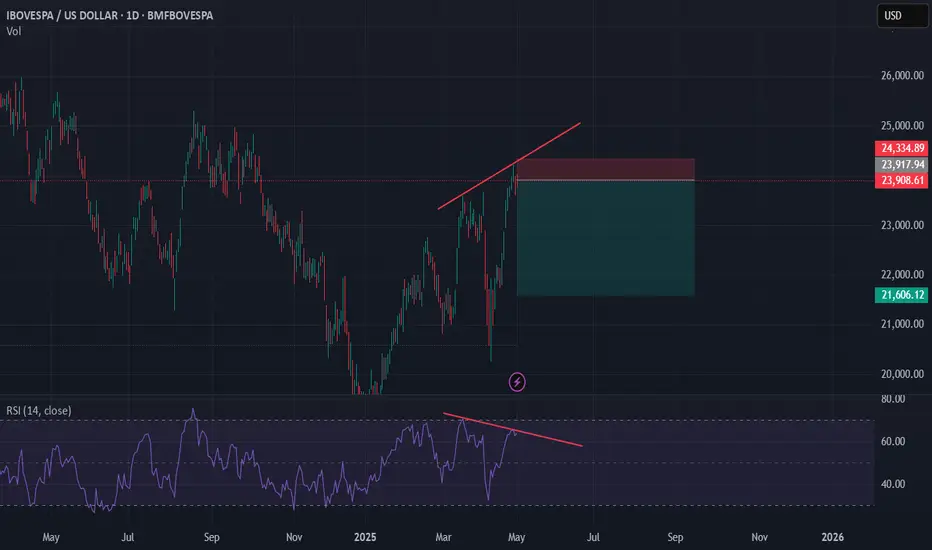This screenshot has height=550, width=932.
Task: Click the Mar label on time axis
Action: click(443, 537)
